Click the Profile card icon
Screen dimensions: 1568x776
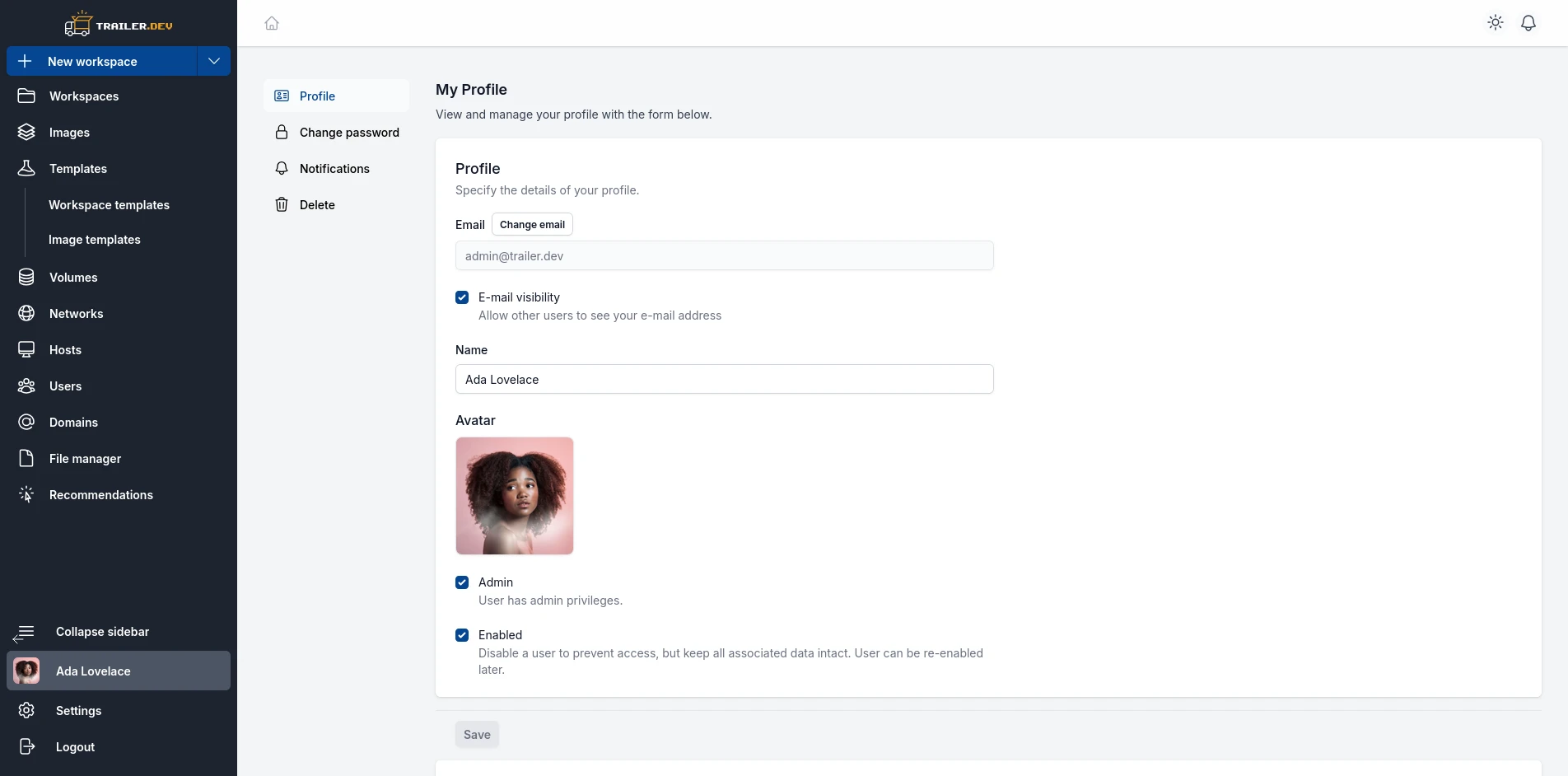[282, 96]
